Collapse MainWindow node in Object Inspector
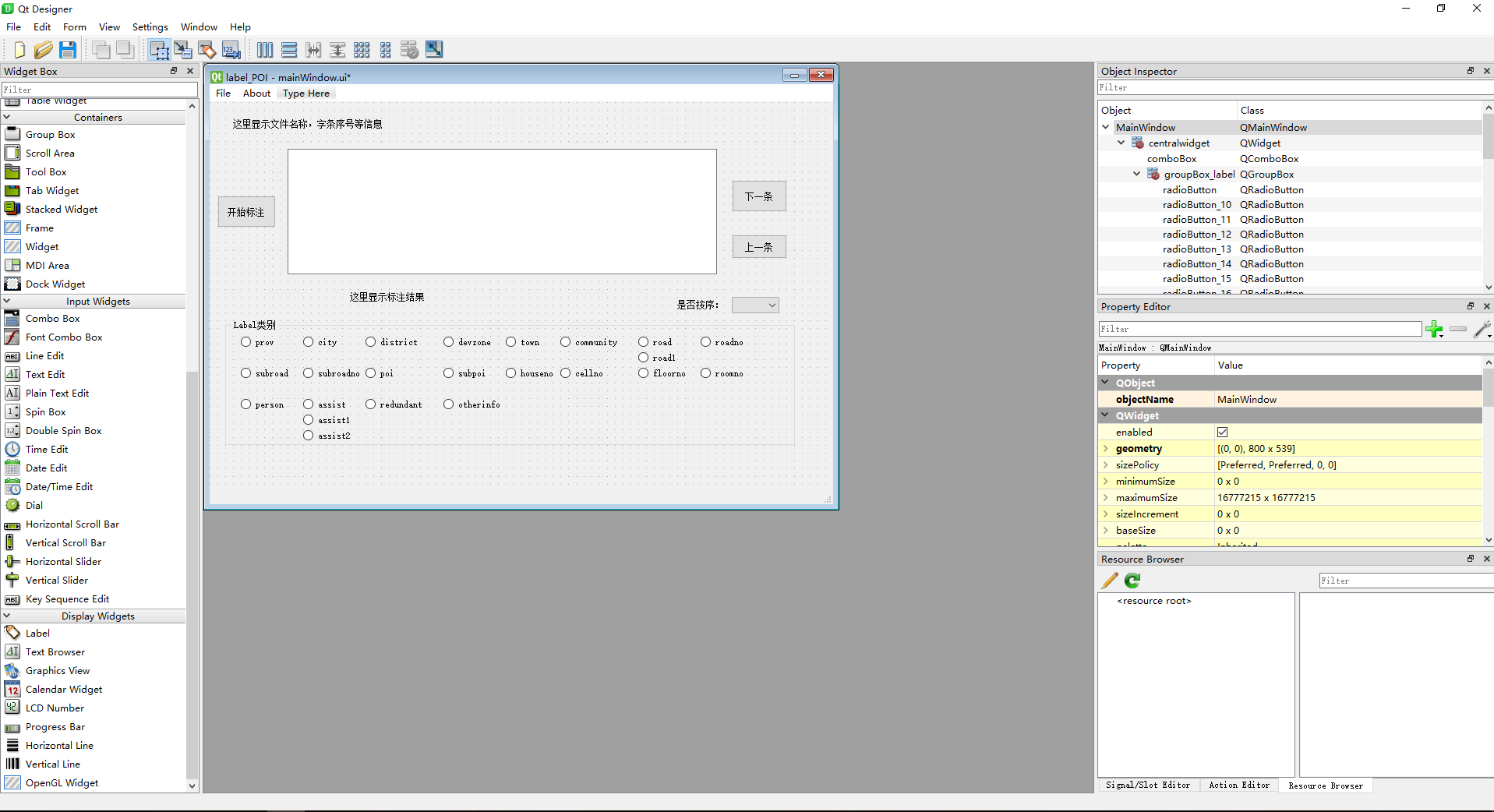 click(x=1106, y=127)
